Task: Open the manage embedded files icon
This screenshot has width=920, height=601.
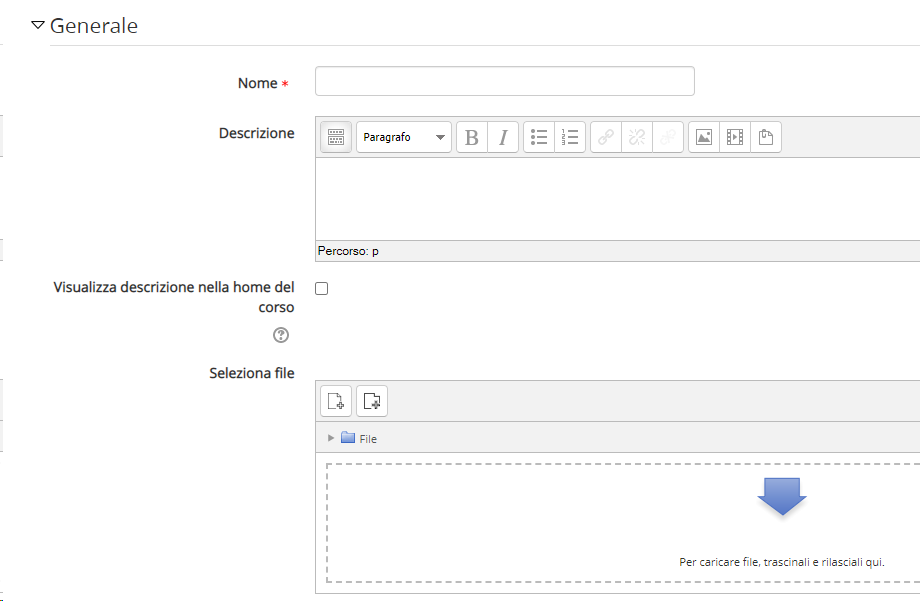Action: 766,137
